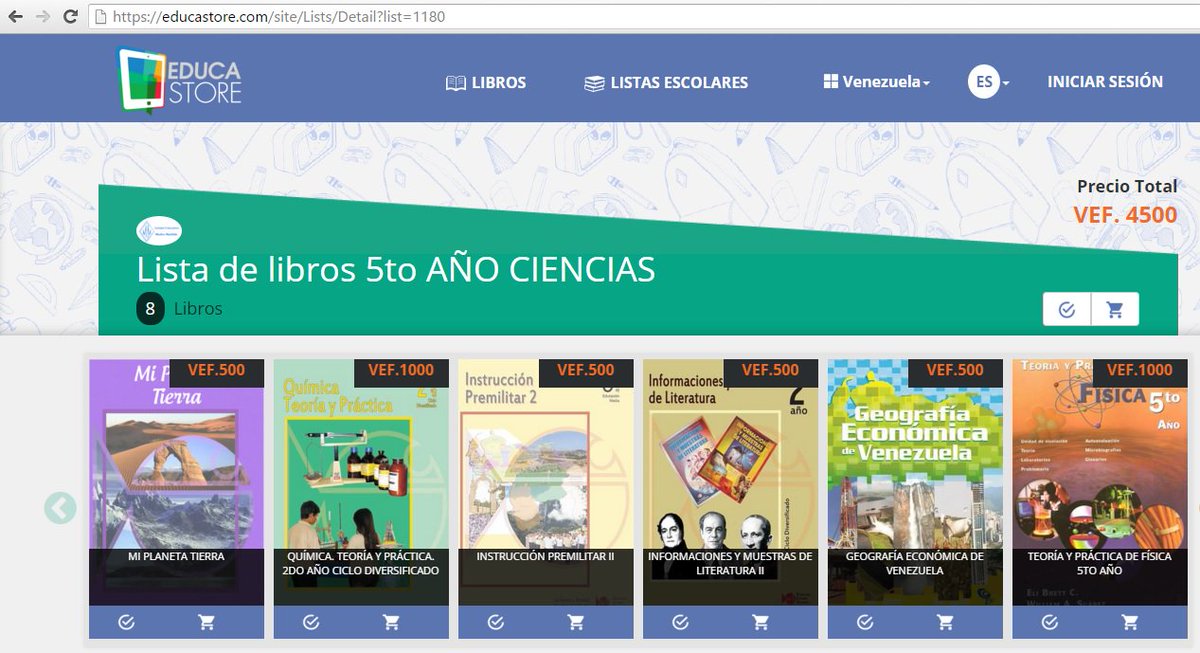
Task: Click the QUÍMICA. TEORÍA Y PRÁCTICA caption
Action: tap(361, 563)
